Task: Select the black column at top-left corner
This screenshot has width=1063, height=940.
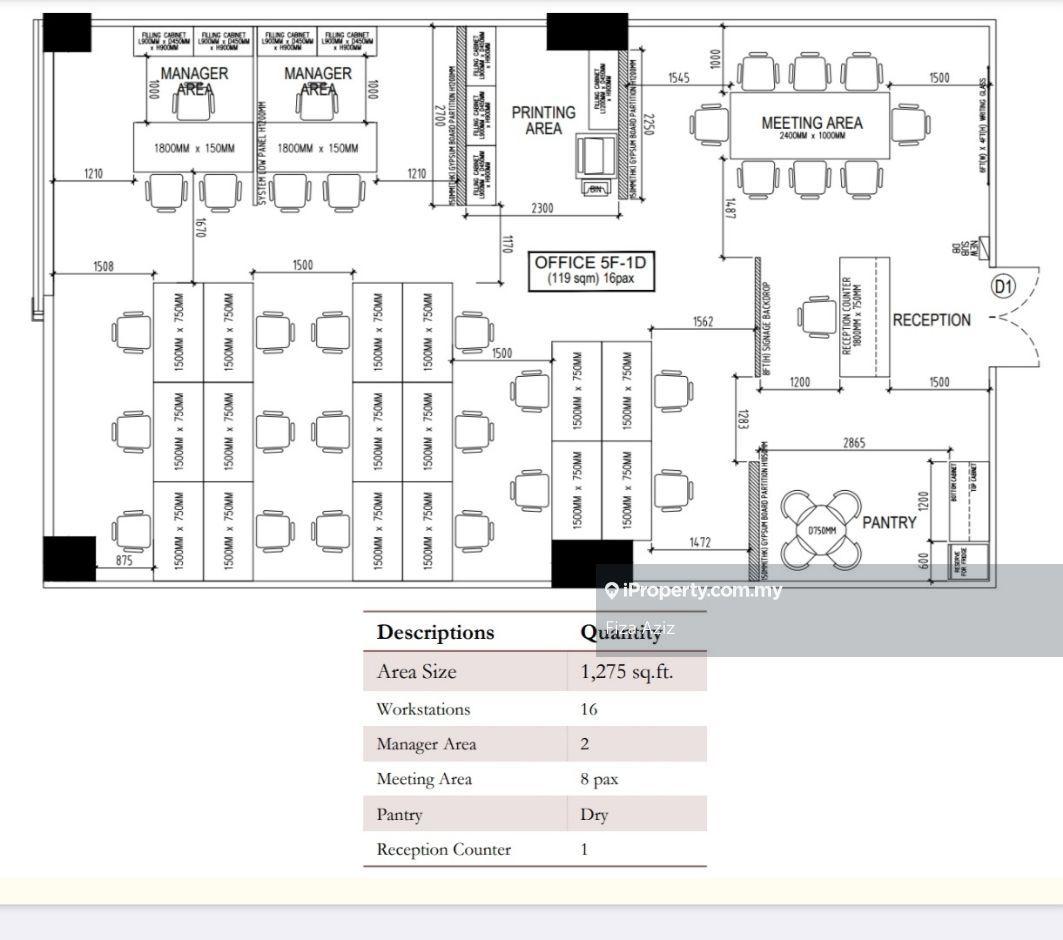Action: pyautogui.click(x=67, y=33)
